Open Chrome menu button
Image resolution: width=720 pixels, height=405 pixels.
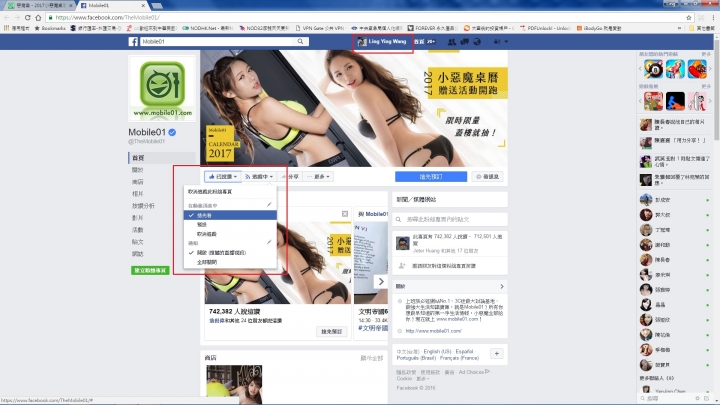pyautogui.click(x=713, y=17)
